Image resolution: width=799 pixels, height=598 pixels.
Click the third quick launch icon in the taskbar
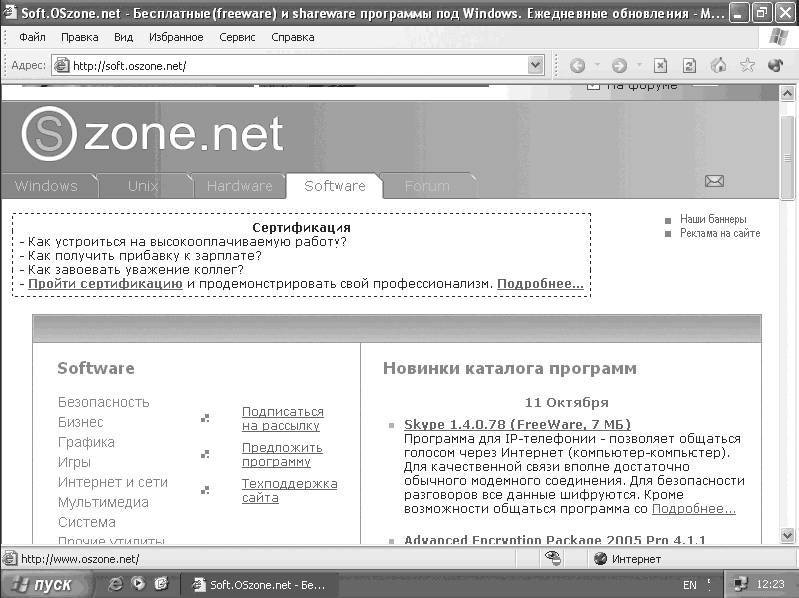click(161, 584)
